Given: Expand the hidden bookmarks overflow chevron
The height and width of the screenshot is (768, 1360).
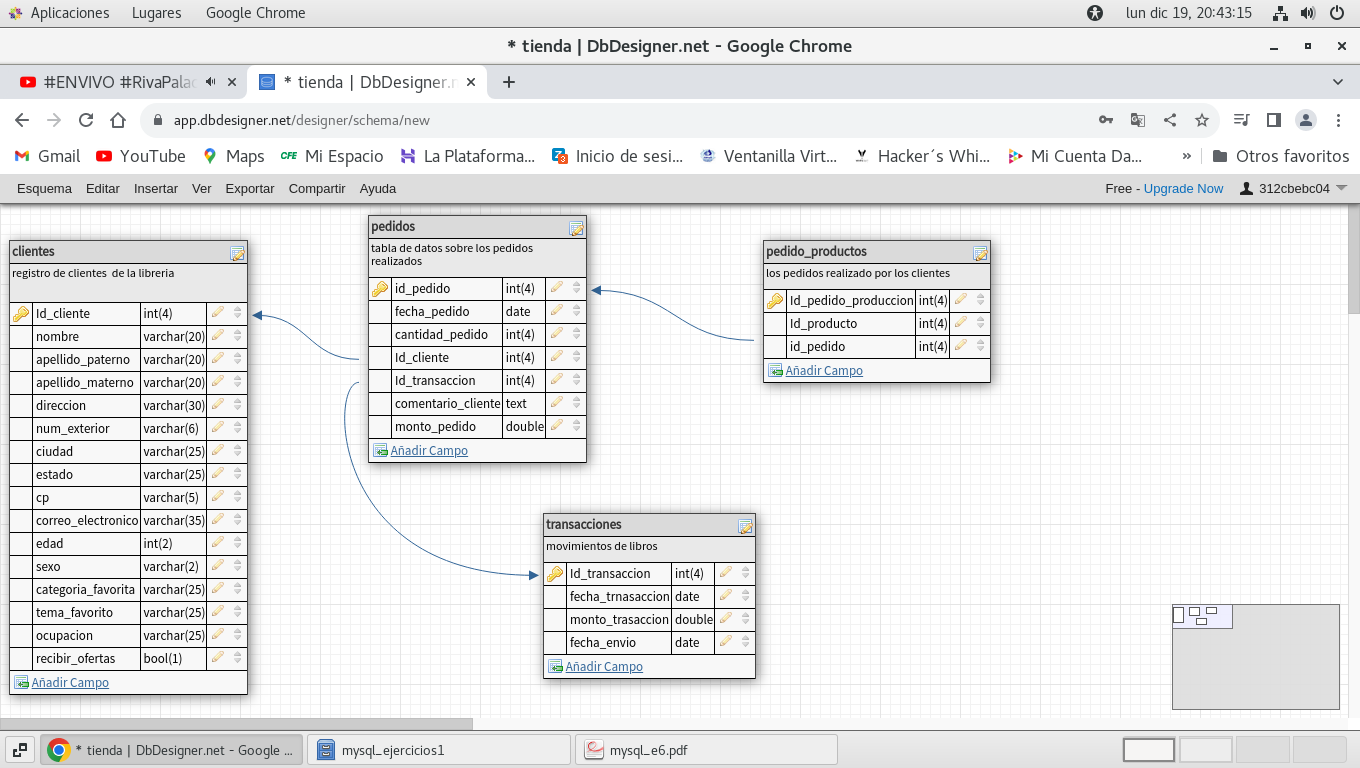Looking at the screenshot, I should (1187, 156).
